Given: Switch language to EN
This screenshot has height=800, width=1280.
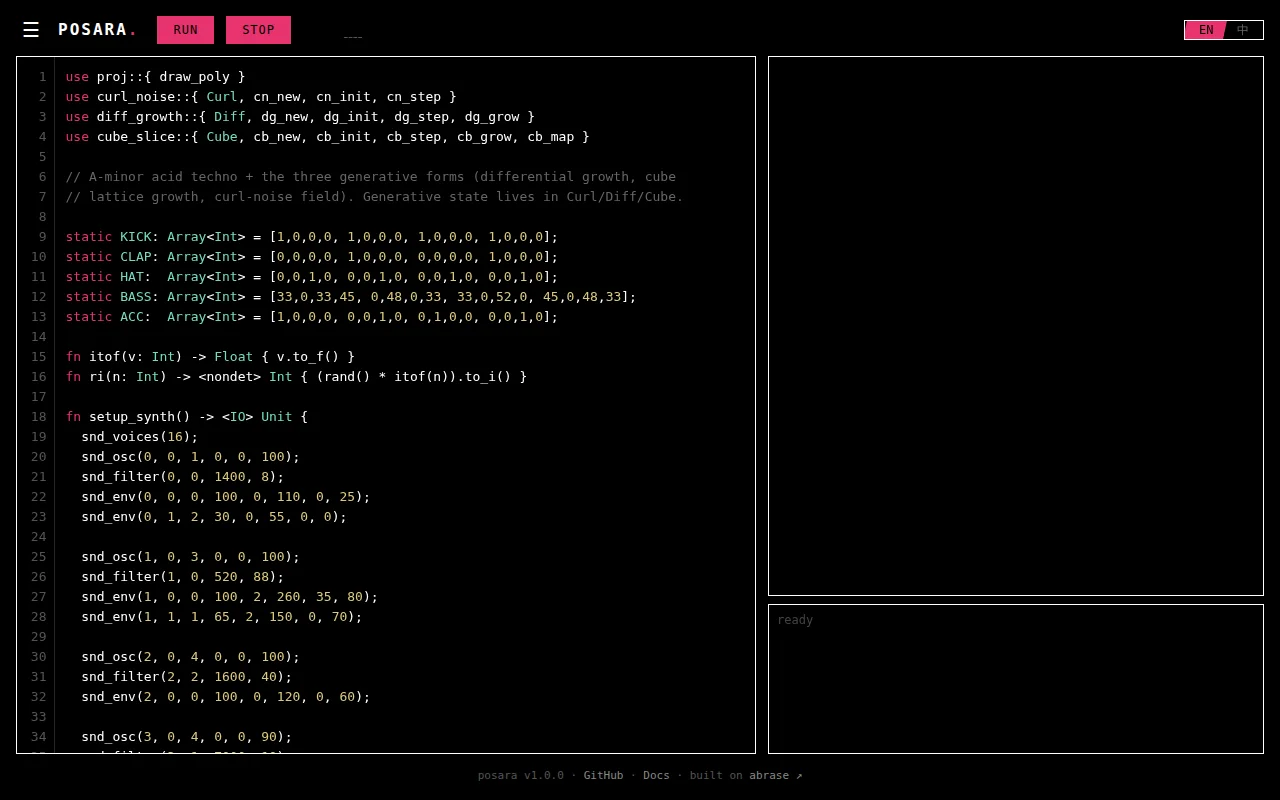Looking at the screenshot, I should (x=1205, y=30).
